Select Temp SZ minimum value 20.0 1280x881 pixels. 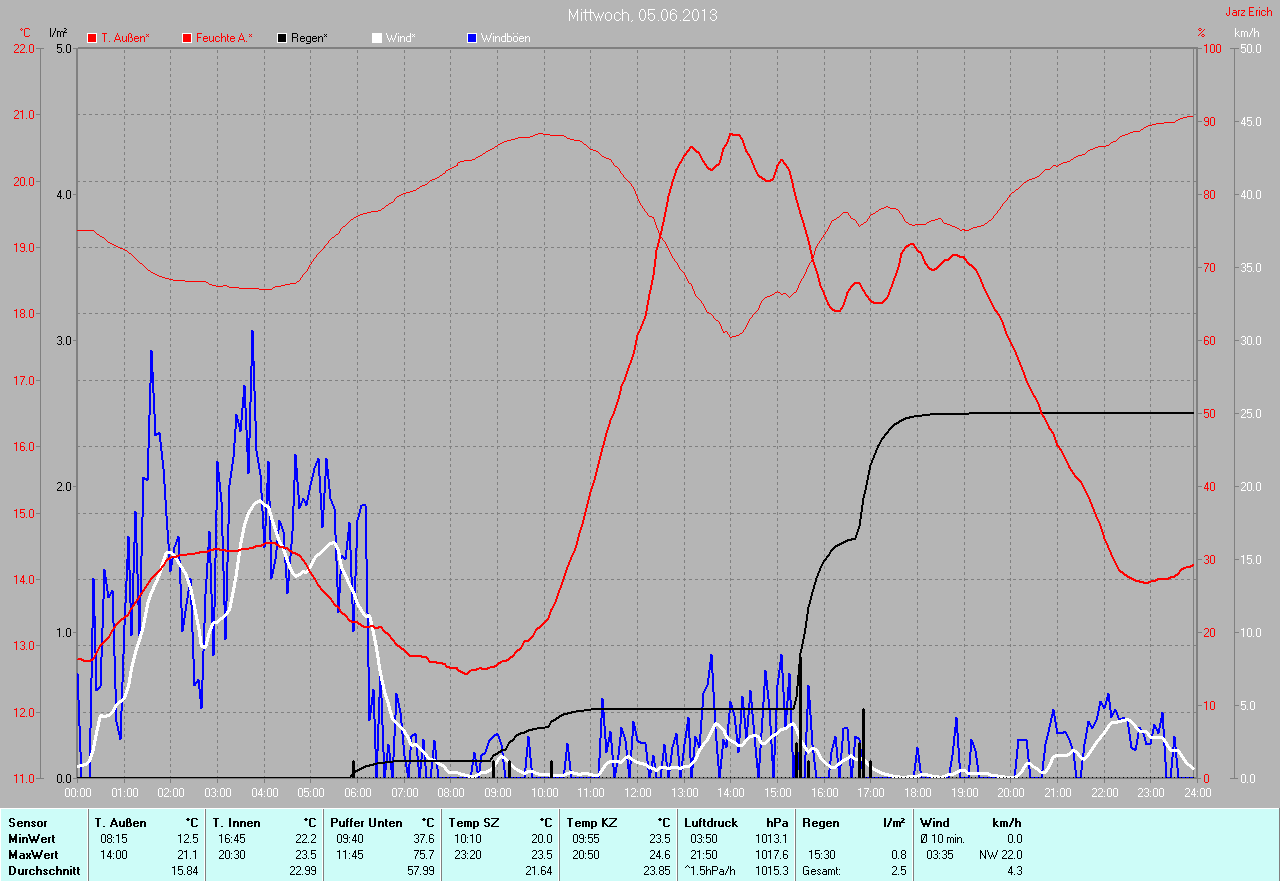pyautogui.click(x=541, y=839)
